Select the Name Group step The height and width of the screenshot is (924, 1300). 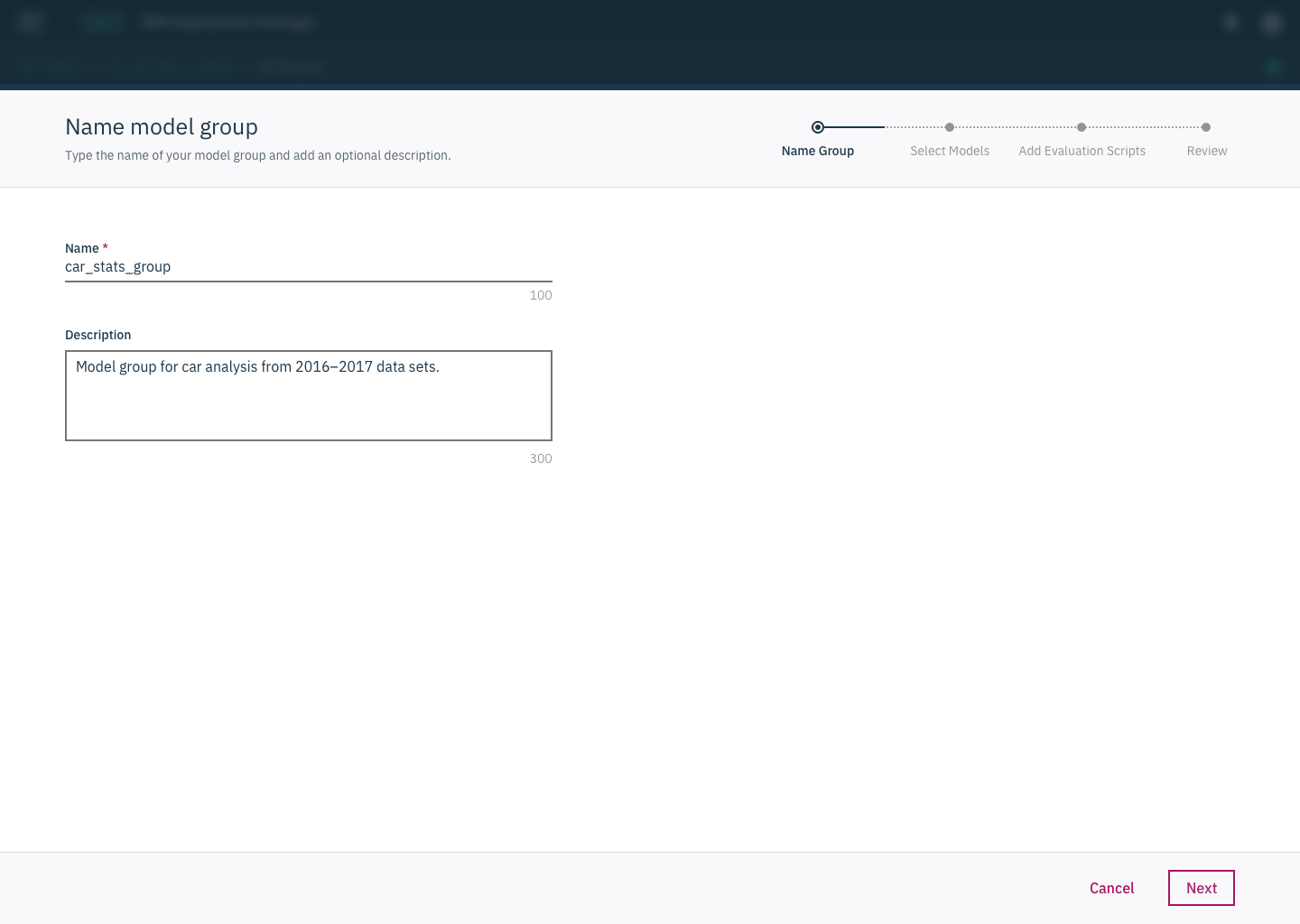pyautogui.click(x=818, y=140)
